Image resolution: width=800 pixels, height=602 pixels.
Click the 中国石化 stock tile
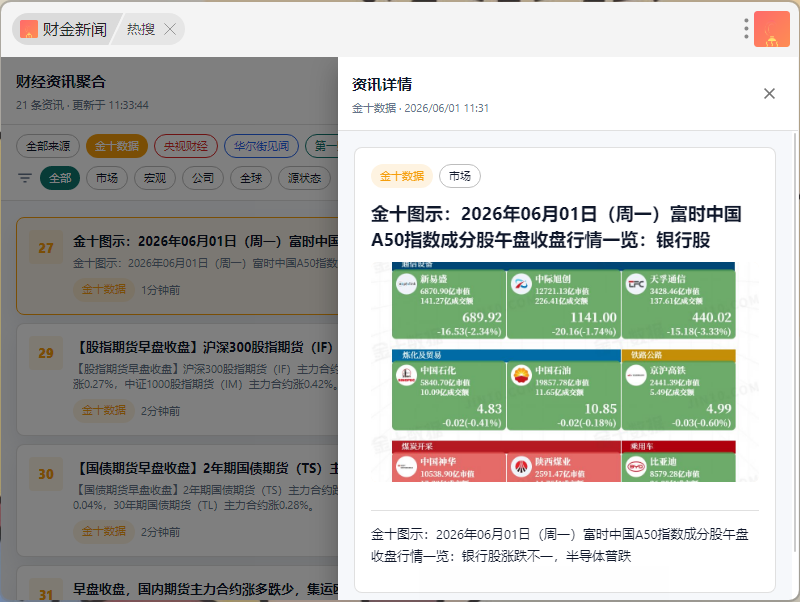[x=448, y=395]
